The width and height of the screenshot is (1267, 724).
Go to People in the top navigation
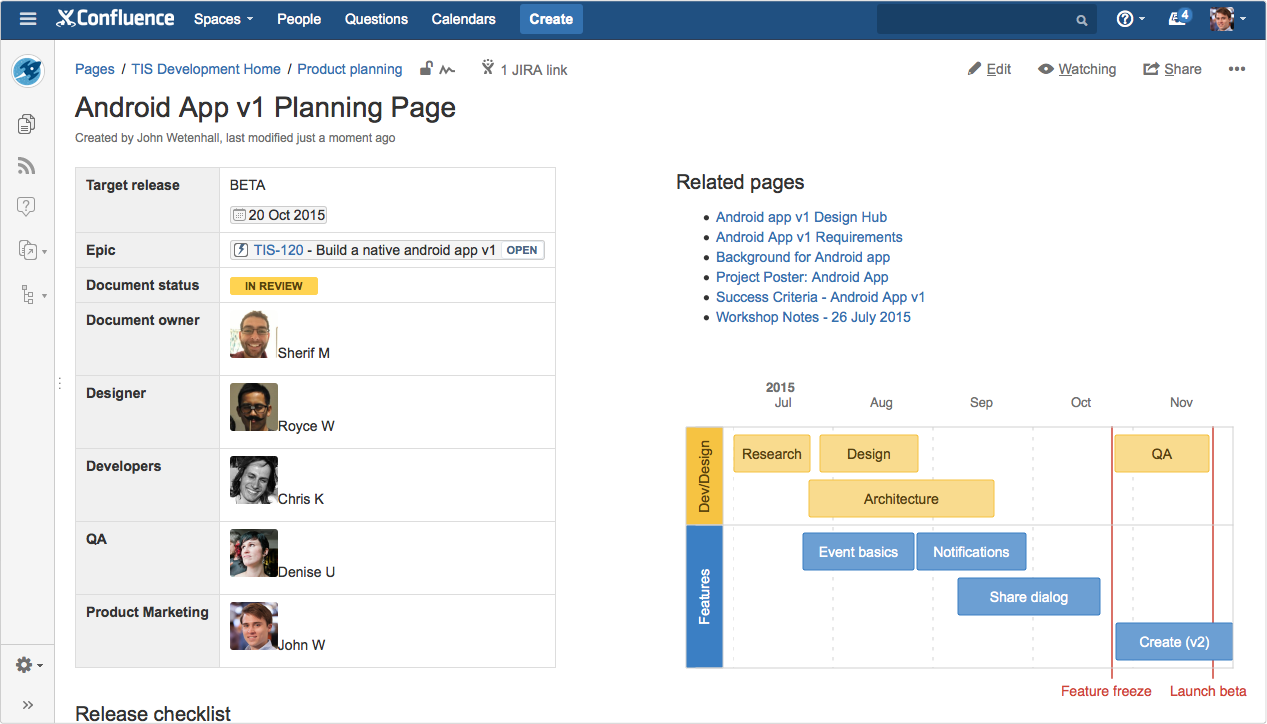pyautogui.click(x=299, y=19)
